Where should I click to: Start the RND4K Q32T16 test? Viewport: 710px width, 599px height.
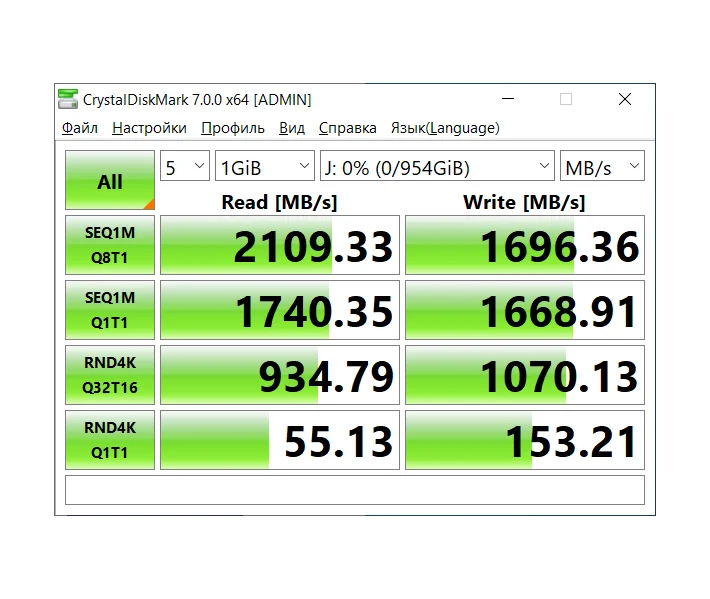pyautogui.click(x=110, y=375)
